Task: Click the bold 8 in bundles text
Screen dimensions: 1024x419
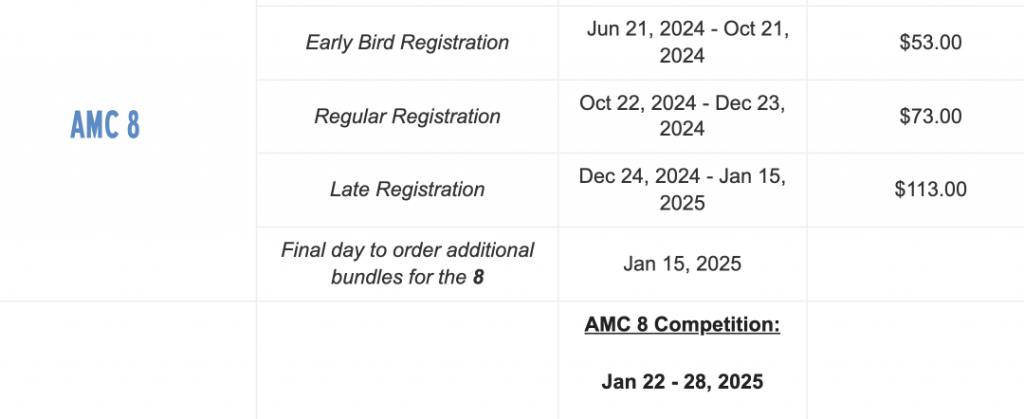Action: click(479, 277)
